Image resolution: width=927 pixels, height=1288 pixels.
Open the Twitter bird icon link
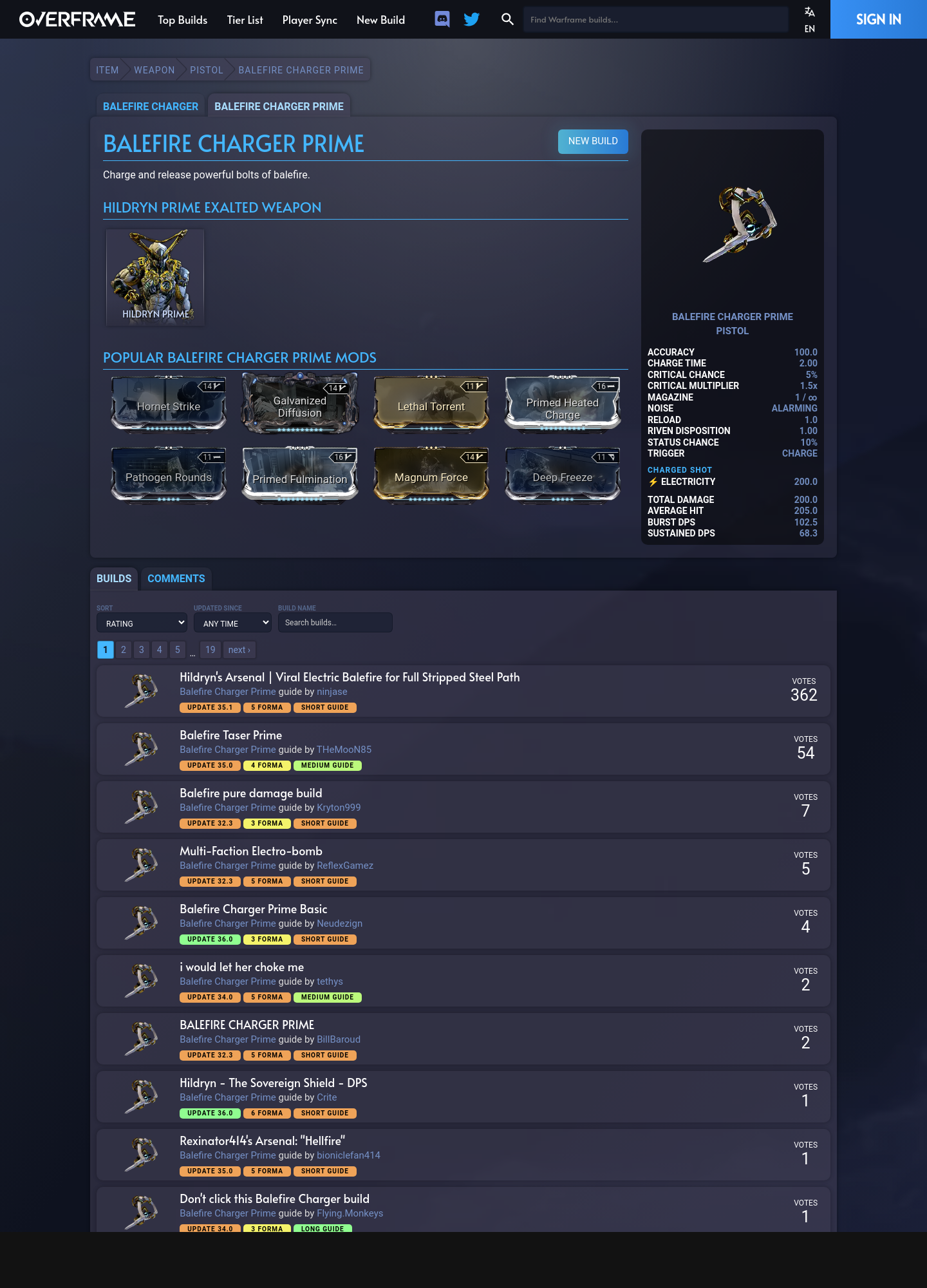point(472,19)
